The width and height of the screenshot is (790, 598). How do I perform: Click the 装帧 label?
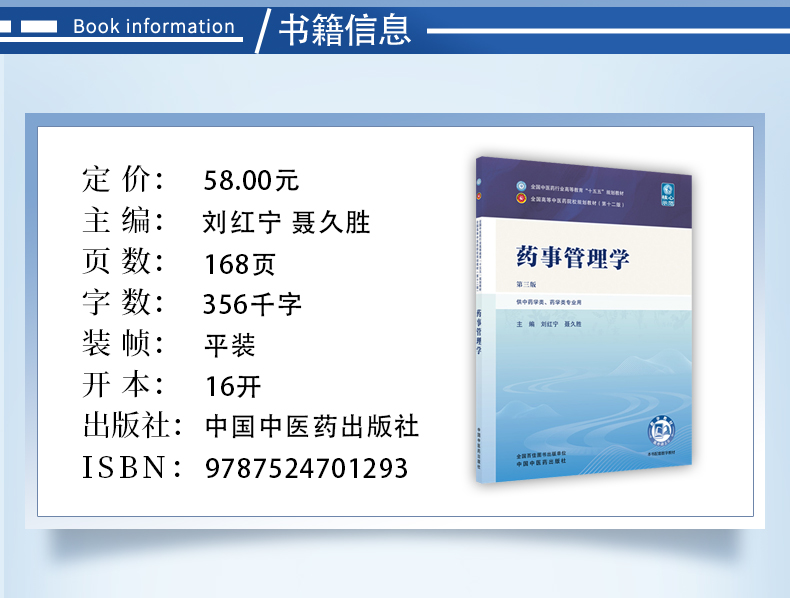tap(123, 344)
